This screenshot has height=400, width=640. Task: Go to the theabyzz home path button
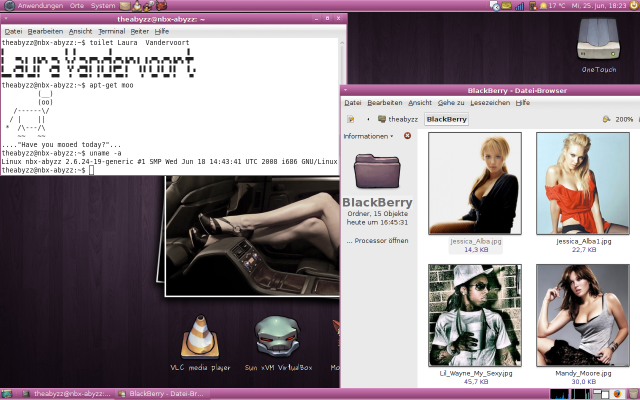(398, 119)
